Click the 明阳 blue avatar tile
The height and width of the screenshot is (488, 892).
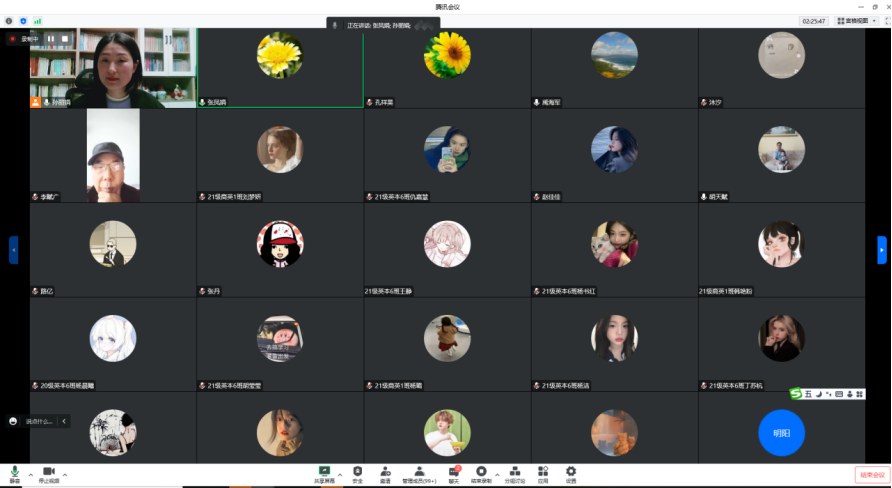[x=781, y=433]
